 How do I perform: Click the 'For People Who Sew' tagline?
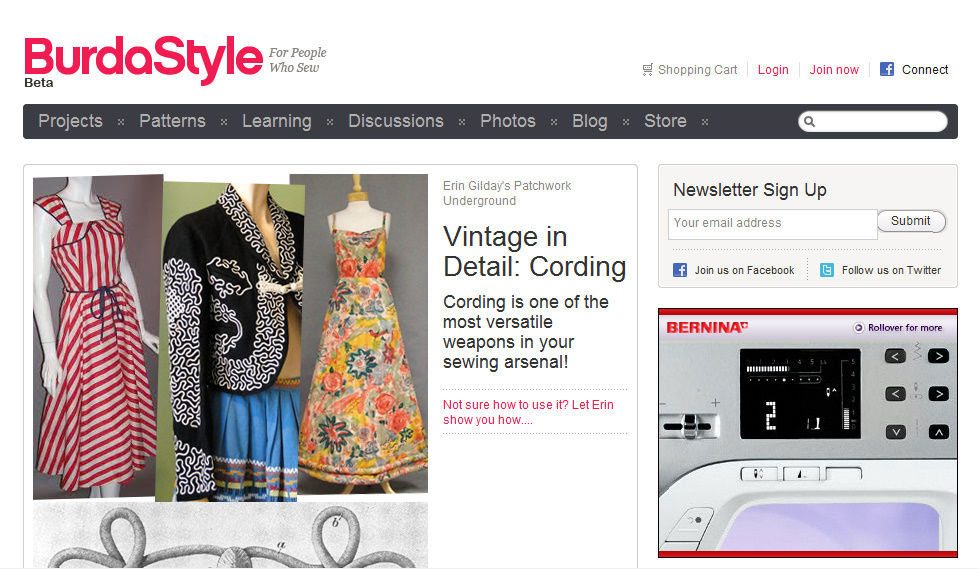coord(297,60)
